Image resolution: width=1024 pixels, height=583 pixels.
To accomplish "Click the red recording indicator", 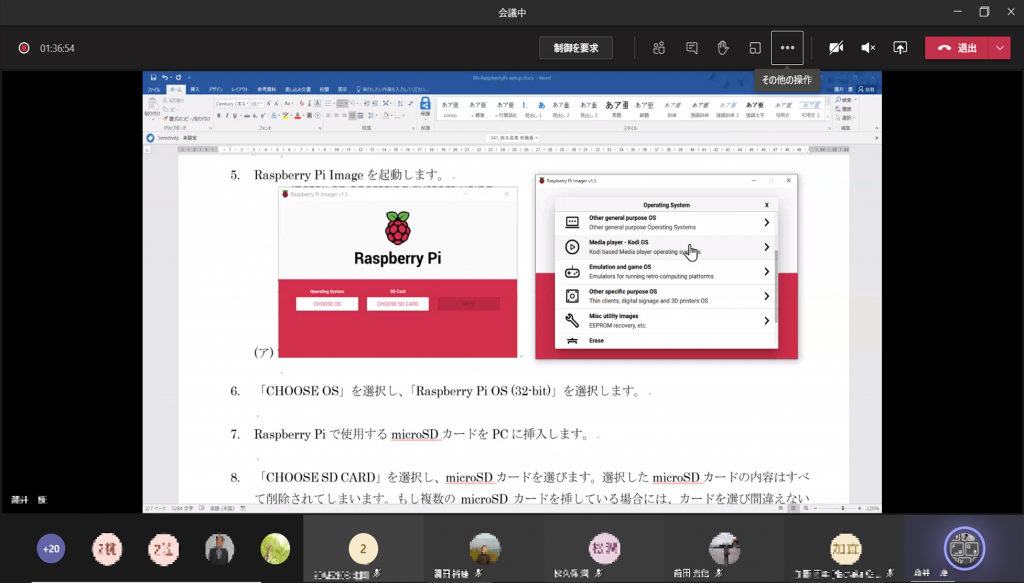I will click(24, 48).
